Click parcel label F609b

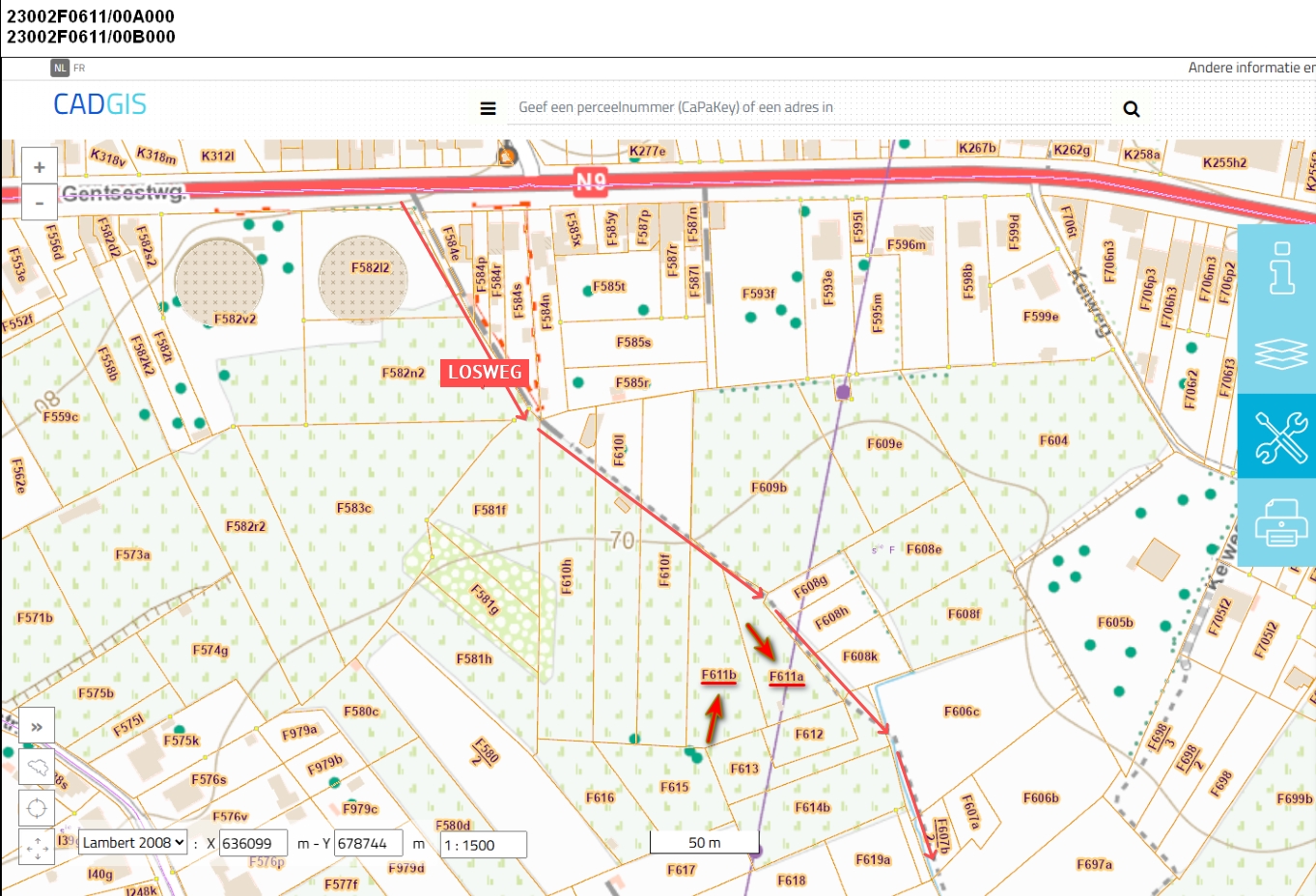(769, 488)
